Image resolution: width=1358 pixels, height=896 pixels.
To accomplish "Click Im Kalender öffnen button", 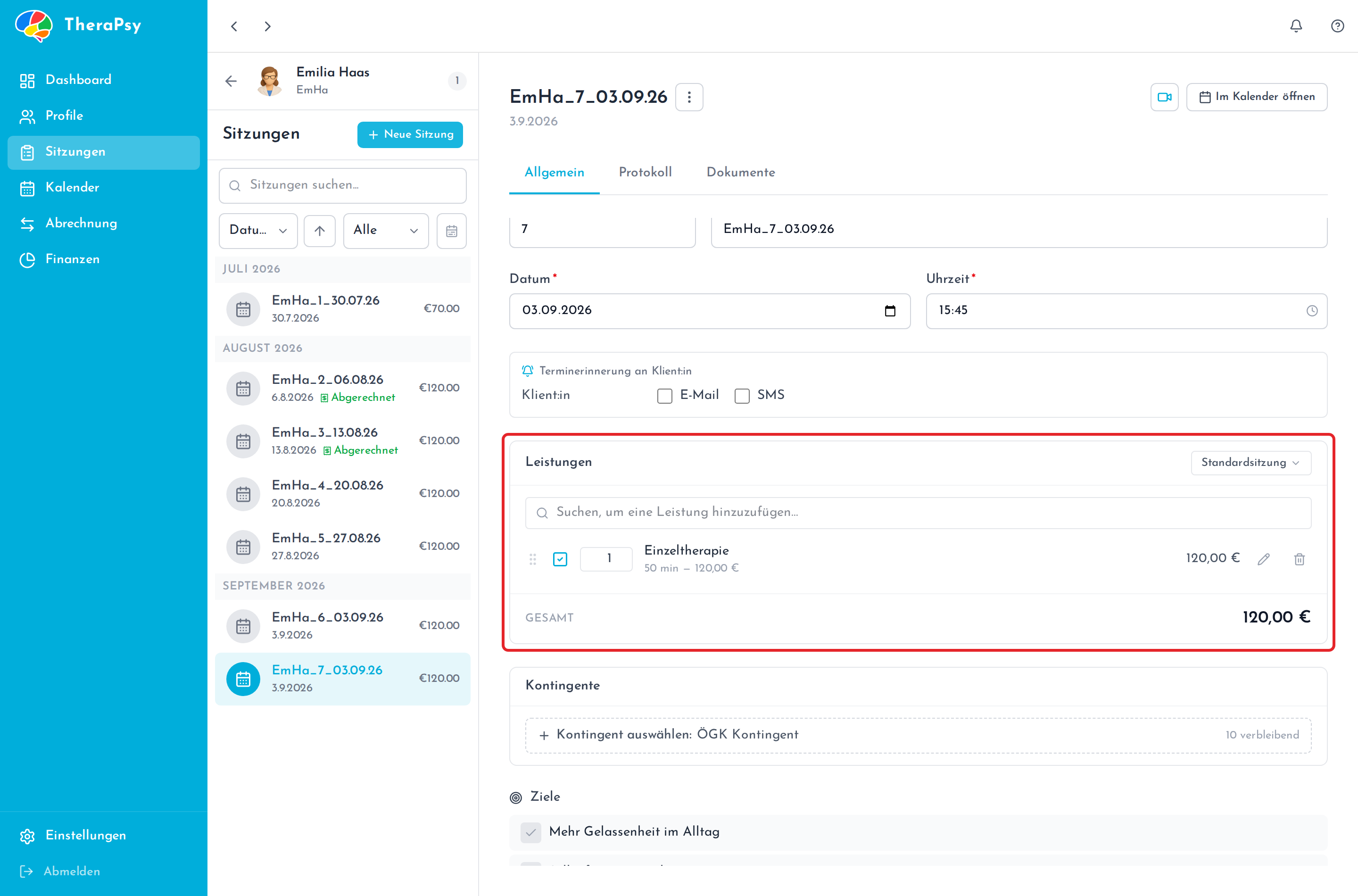I will (x=1256, y=97).
